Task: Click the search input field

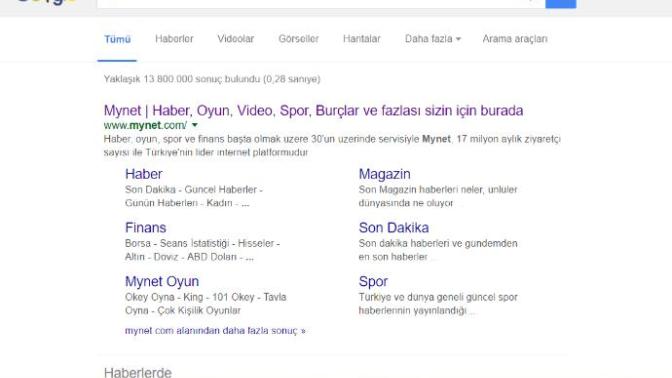Action: point(321,3)
